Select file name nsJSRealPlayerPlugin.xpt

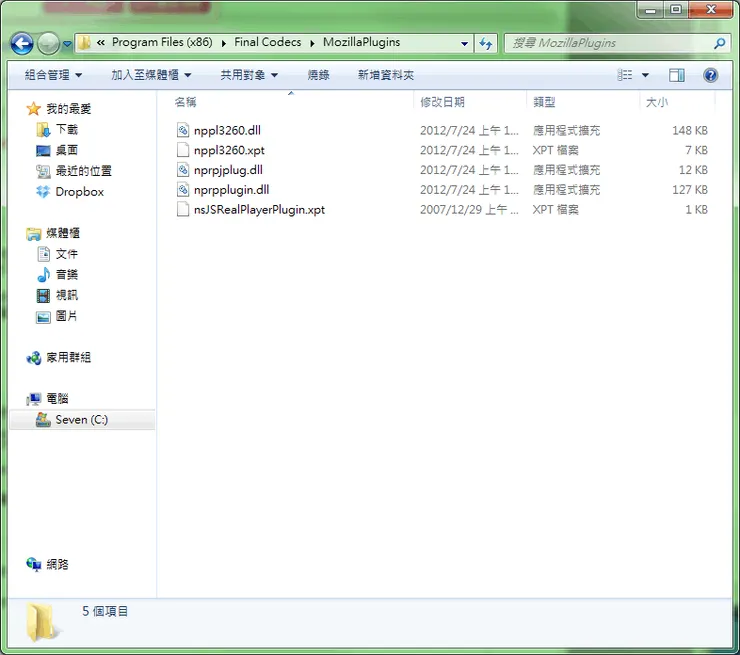click(x=259, y=210)
